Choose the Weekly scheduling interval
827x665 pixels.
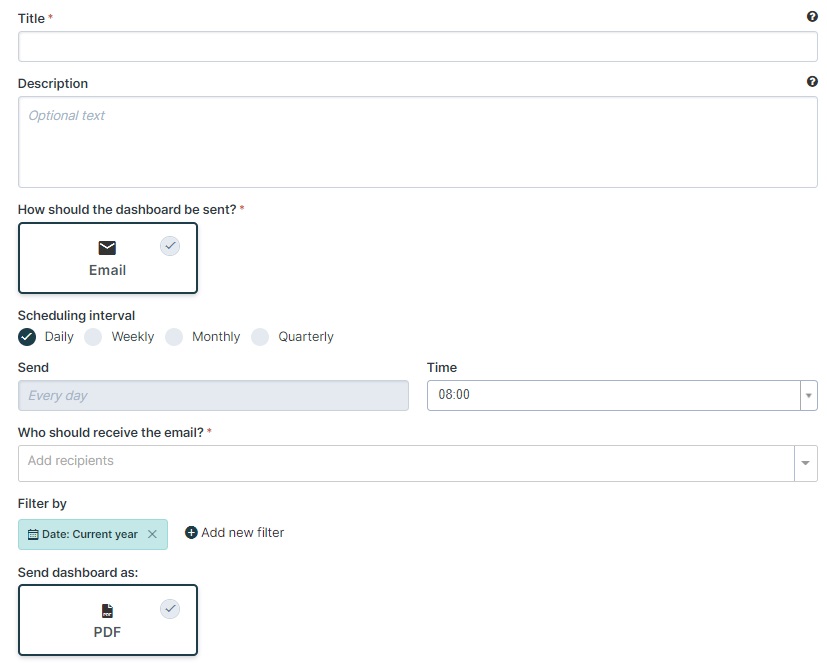pyautogui.click(x=93, y=336)
